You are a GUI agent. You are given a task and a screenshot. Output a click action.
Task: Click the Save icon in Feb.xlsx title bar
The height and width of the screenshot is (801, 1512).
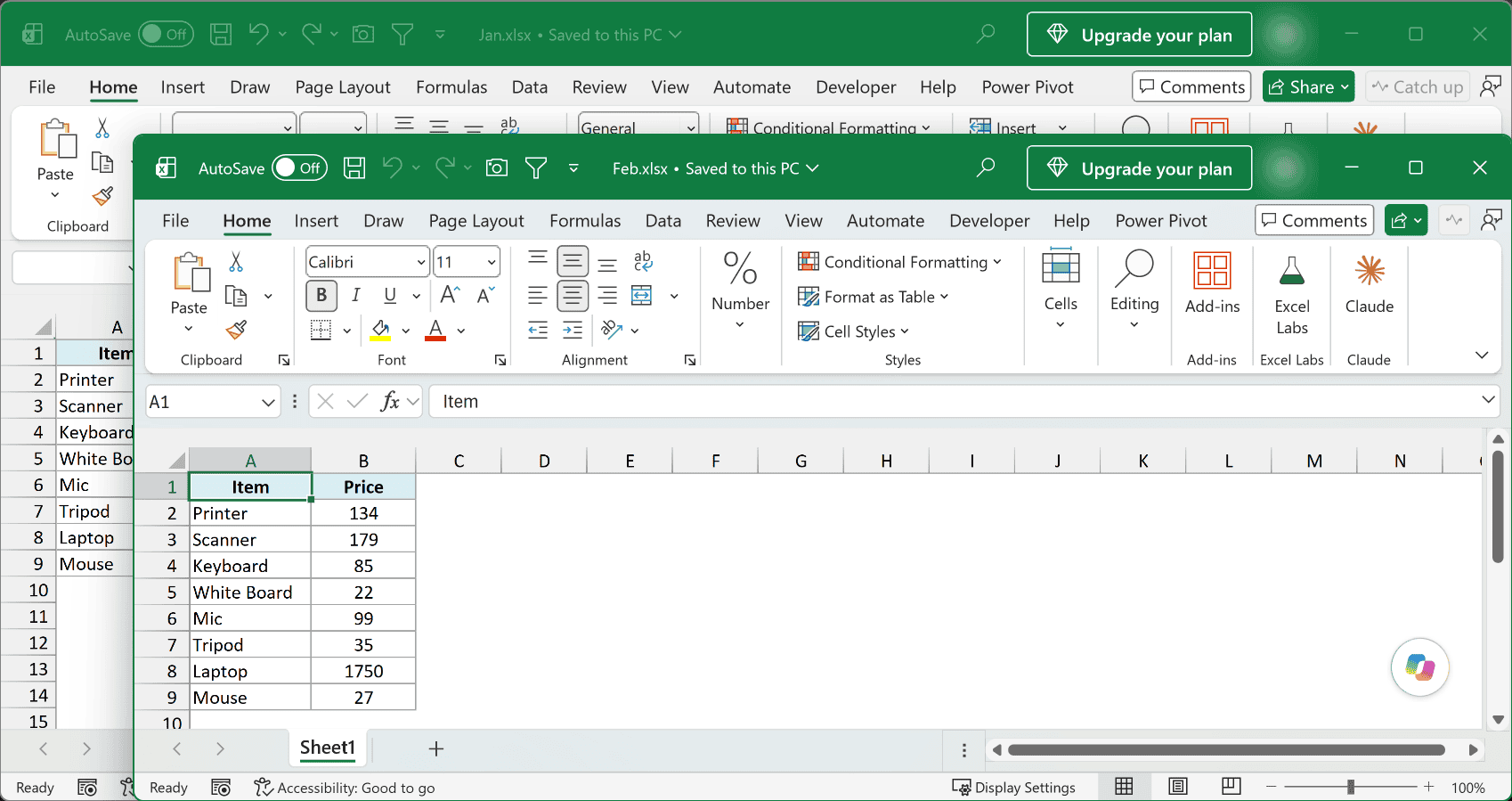(354, 168)
